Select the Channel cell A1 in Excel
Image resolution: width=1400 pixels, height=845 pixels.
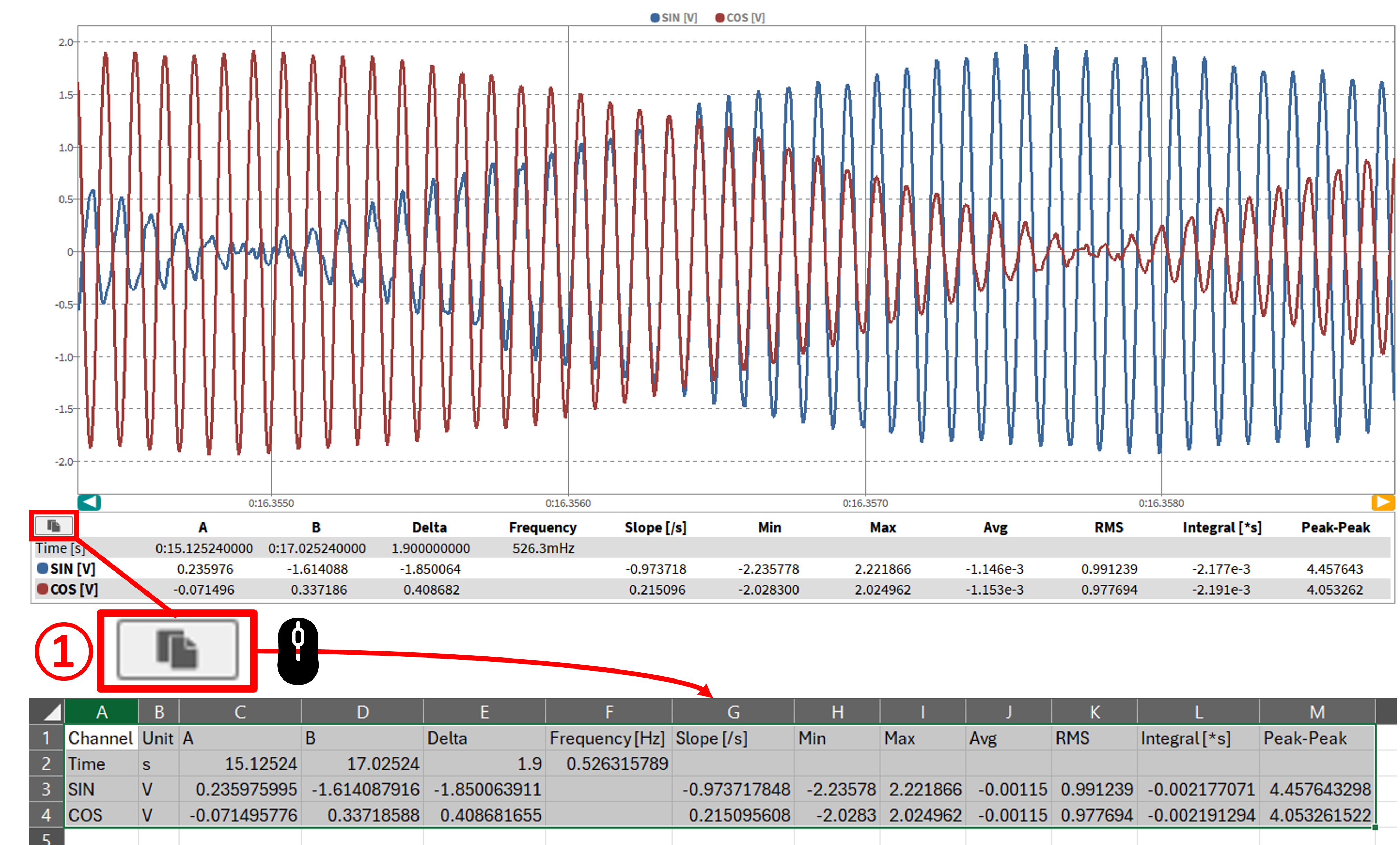pos(101,738)
